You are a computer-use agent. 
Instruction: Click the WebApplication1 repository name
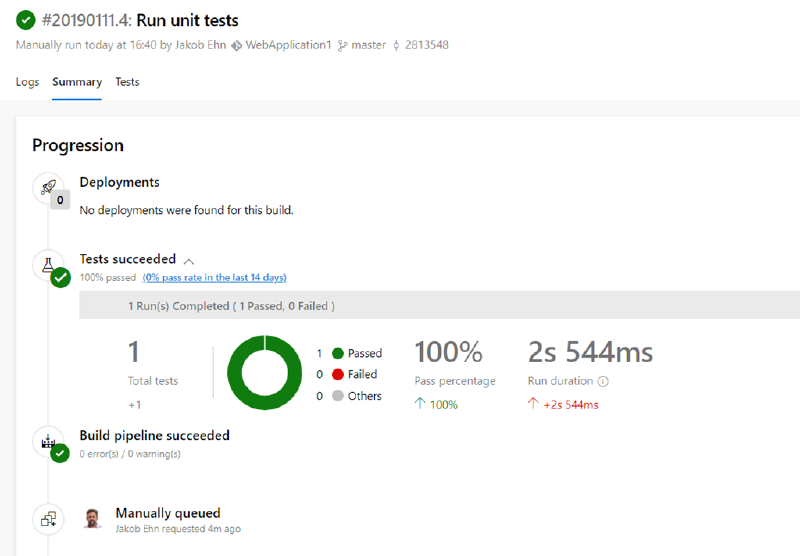point(288,45)
